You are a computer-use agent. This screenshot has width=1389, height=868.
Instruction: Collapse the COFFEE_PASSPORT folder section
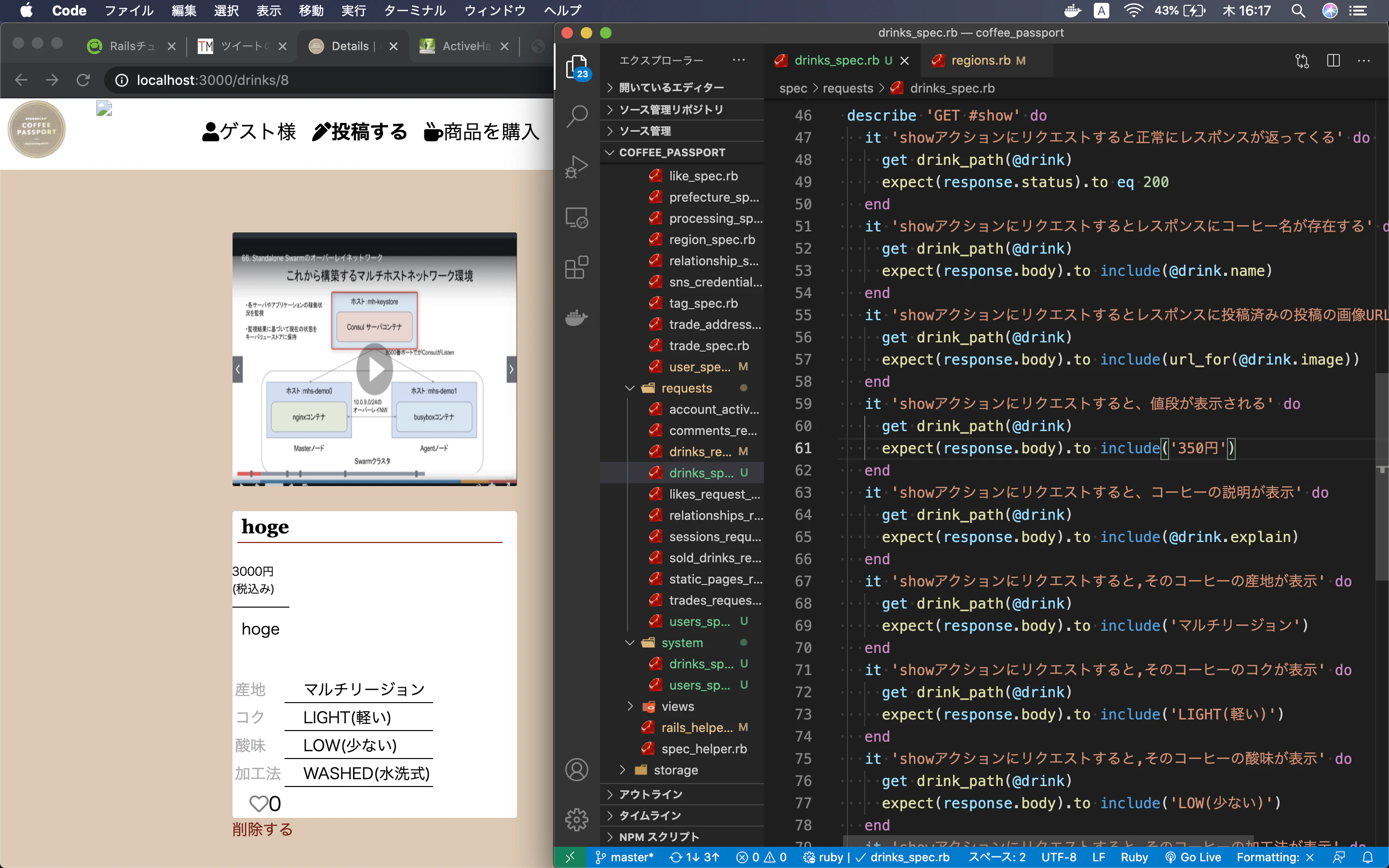[x=682, y=153]
